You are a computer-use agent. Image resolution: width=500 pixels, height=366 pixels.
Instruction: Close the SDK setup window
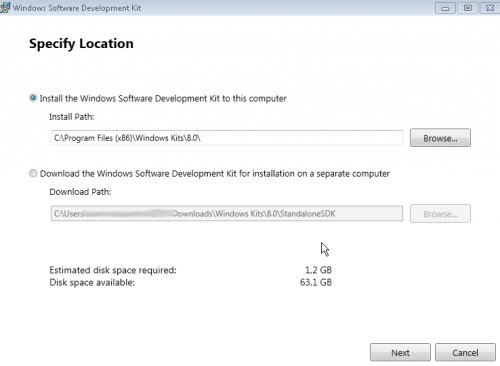490,8
